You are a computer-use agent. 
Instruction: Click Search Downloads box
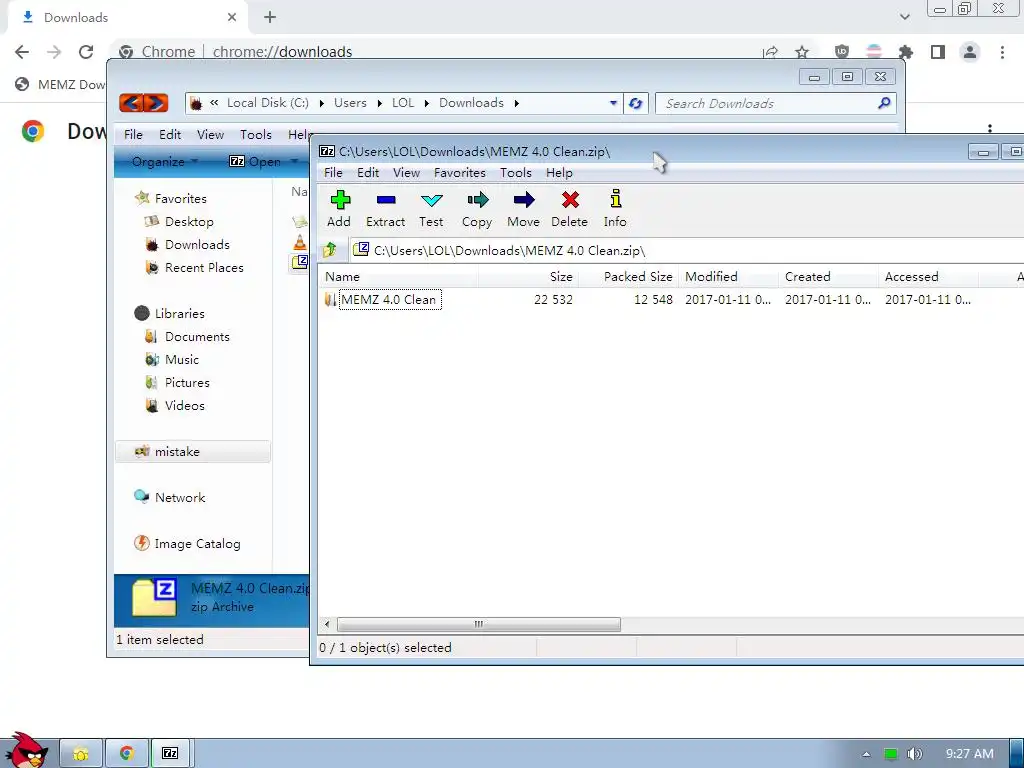[775, 103]
